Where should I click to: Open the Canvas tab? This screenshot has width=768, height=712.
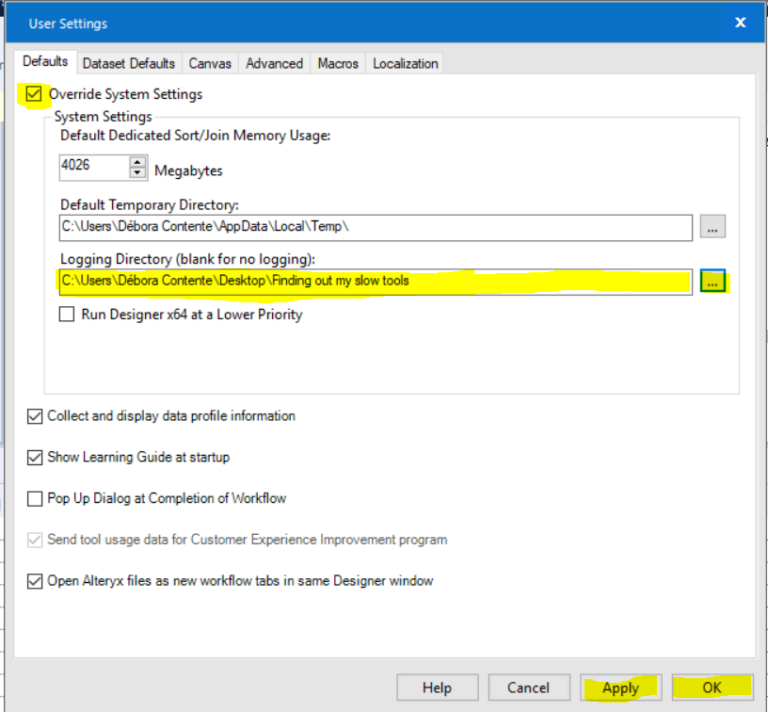coord(211,63)
